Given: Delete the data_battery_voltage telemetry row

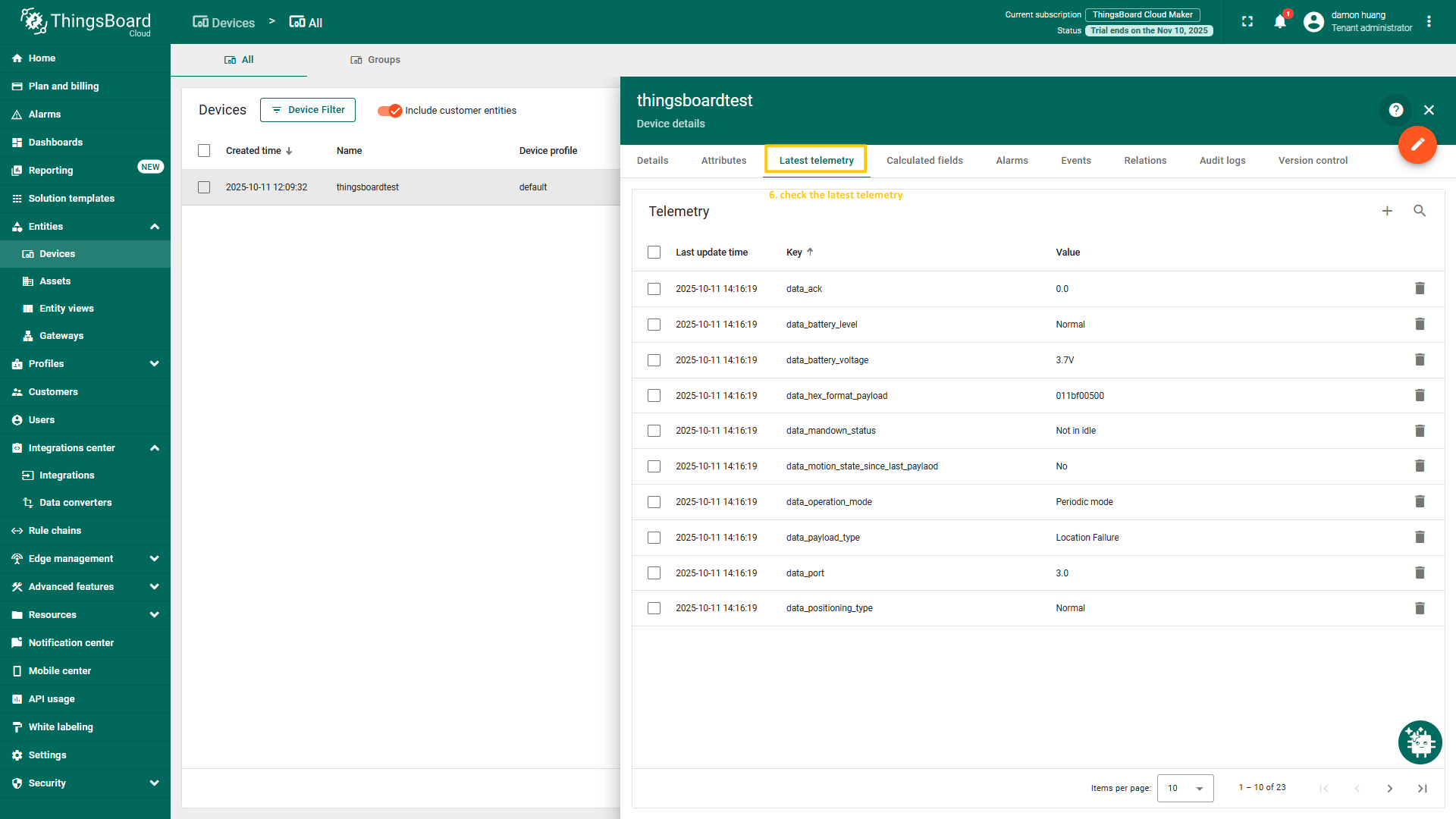Looking at the screenshot, I should pyautogui.click(x=1420, y=359).
